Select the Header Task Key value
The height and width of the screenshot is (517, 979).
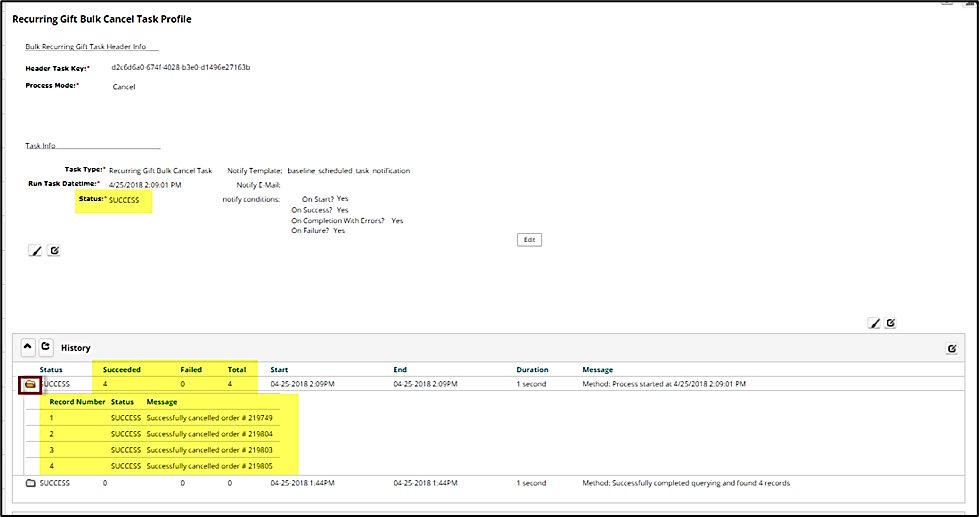181,67
